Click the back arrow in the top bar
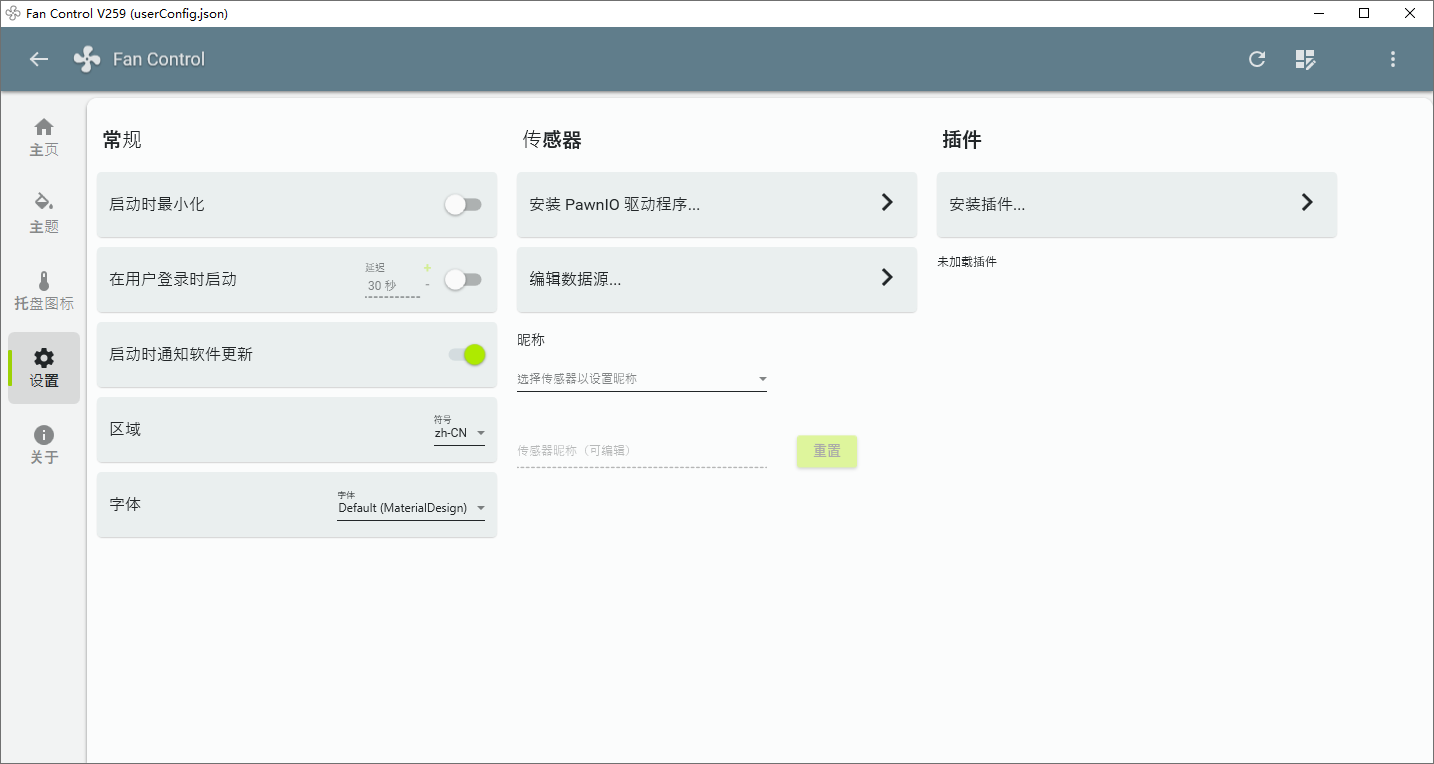Viewport: 1434px width, 764px height. point(38,59)
